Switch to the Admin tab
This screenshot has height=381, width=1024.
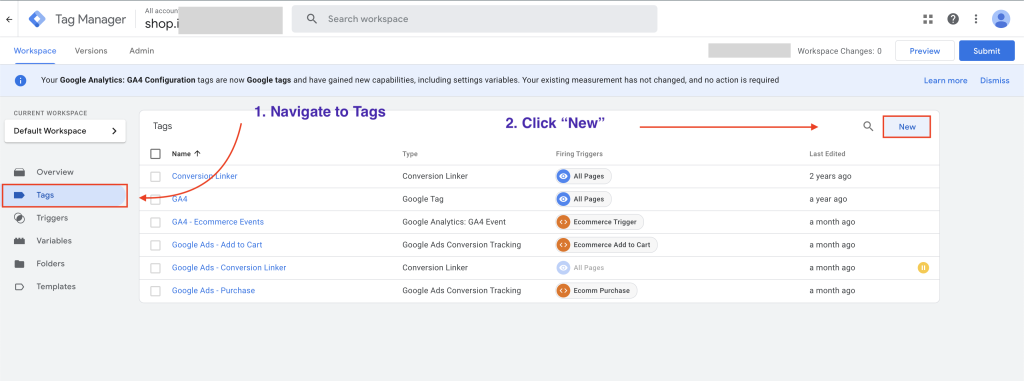click(142, 51)
